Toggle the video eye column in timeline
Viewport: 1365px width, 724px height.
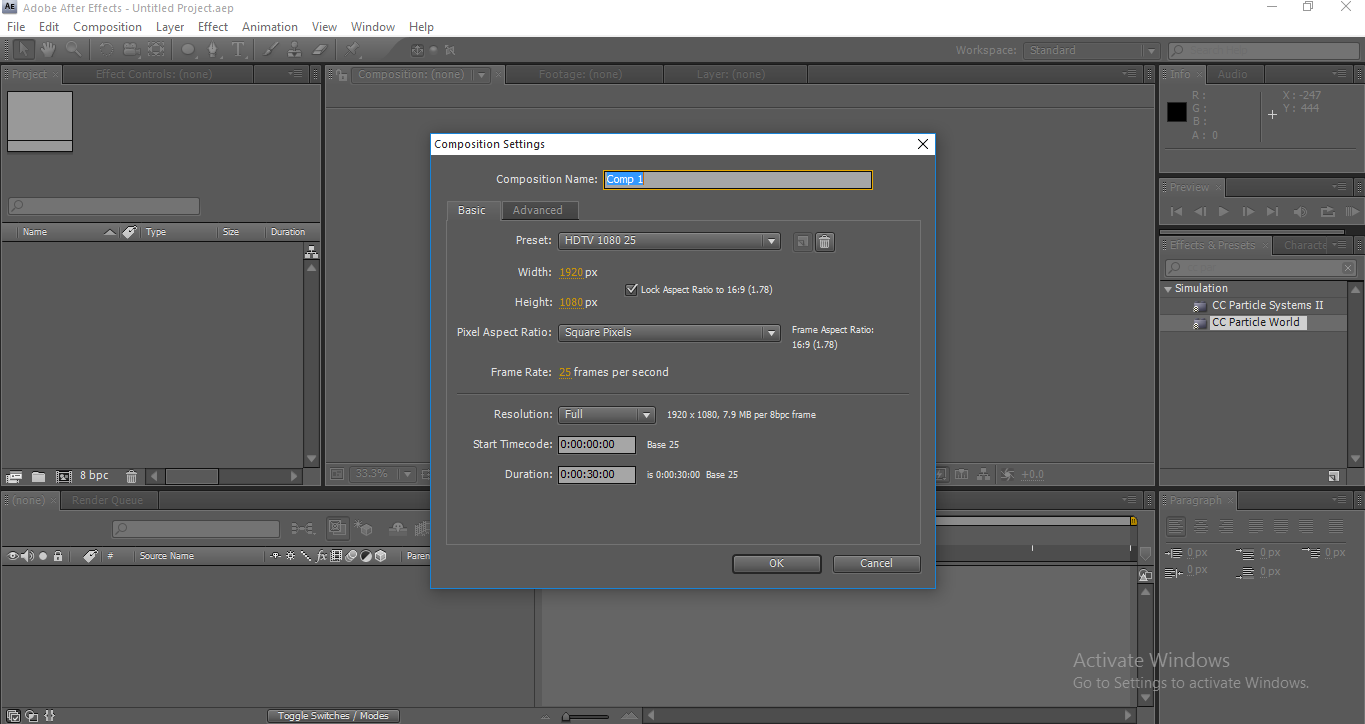(x=13, y=556)
